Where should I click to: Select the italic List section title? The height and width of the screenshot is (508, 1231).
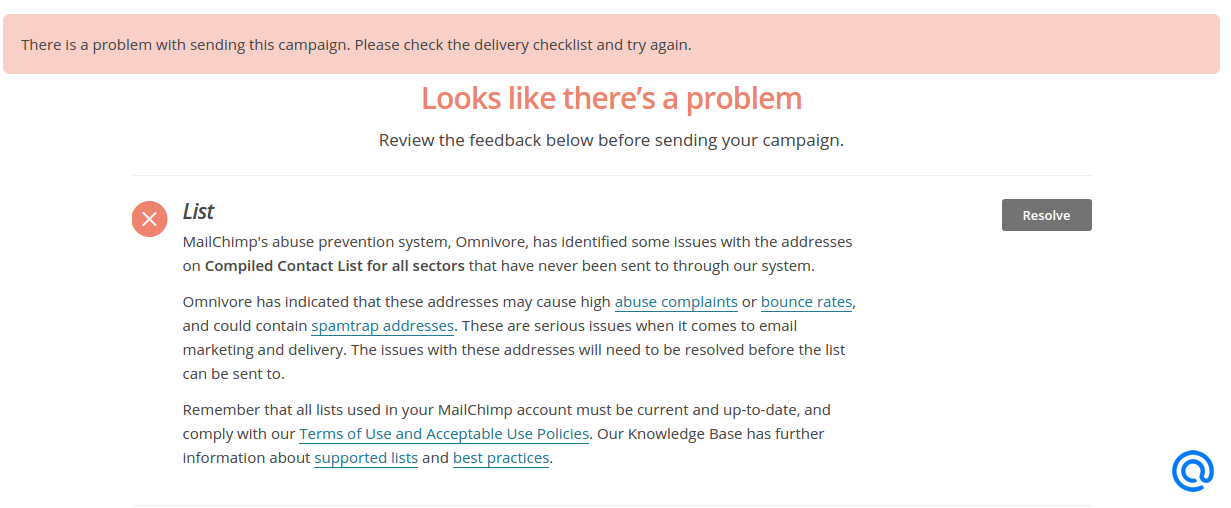click(198, 212)
